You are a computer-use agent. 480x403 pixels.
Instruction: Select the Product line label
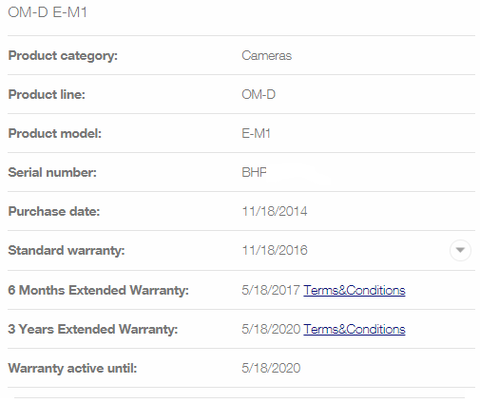point(47,94)
